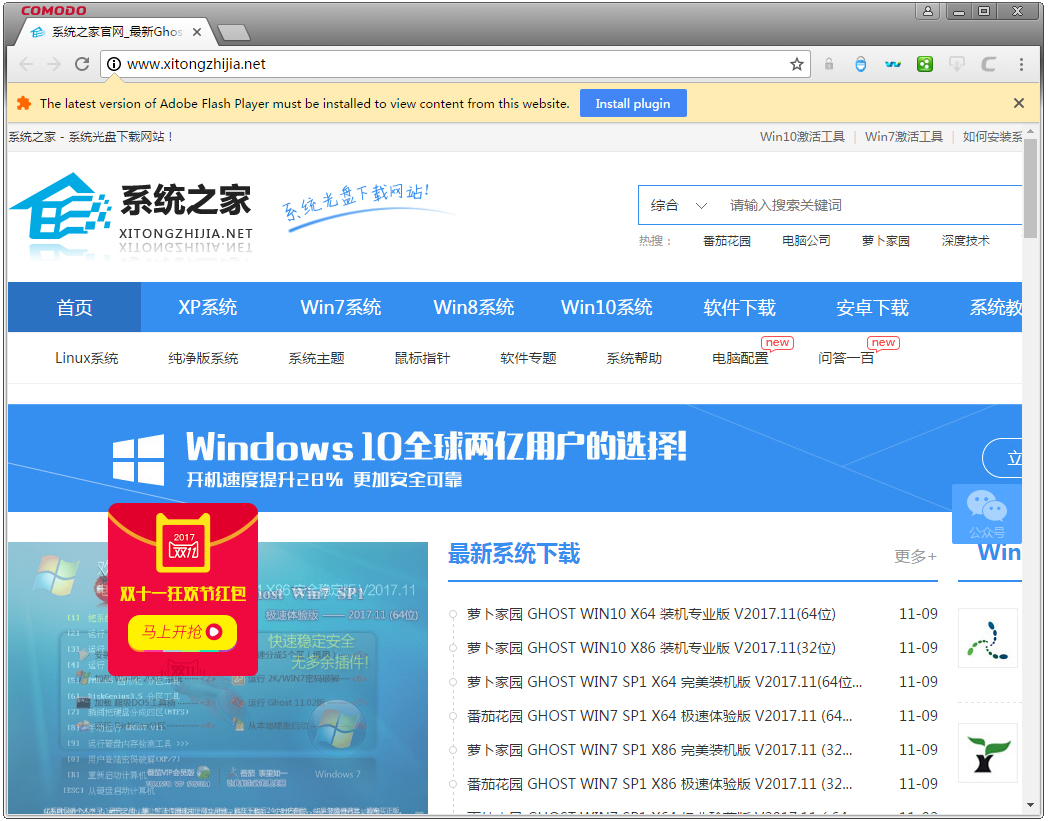
Task: Click the padlock extension icon
Action: point(829,64)
